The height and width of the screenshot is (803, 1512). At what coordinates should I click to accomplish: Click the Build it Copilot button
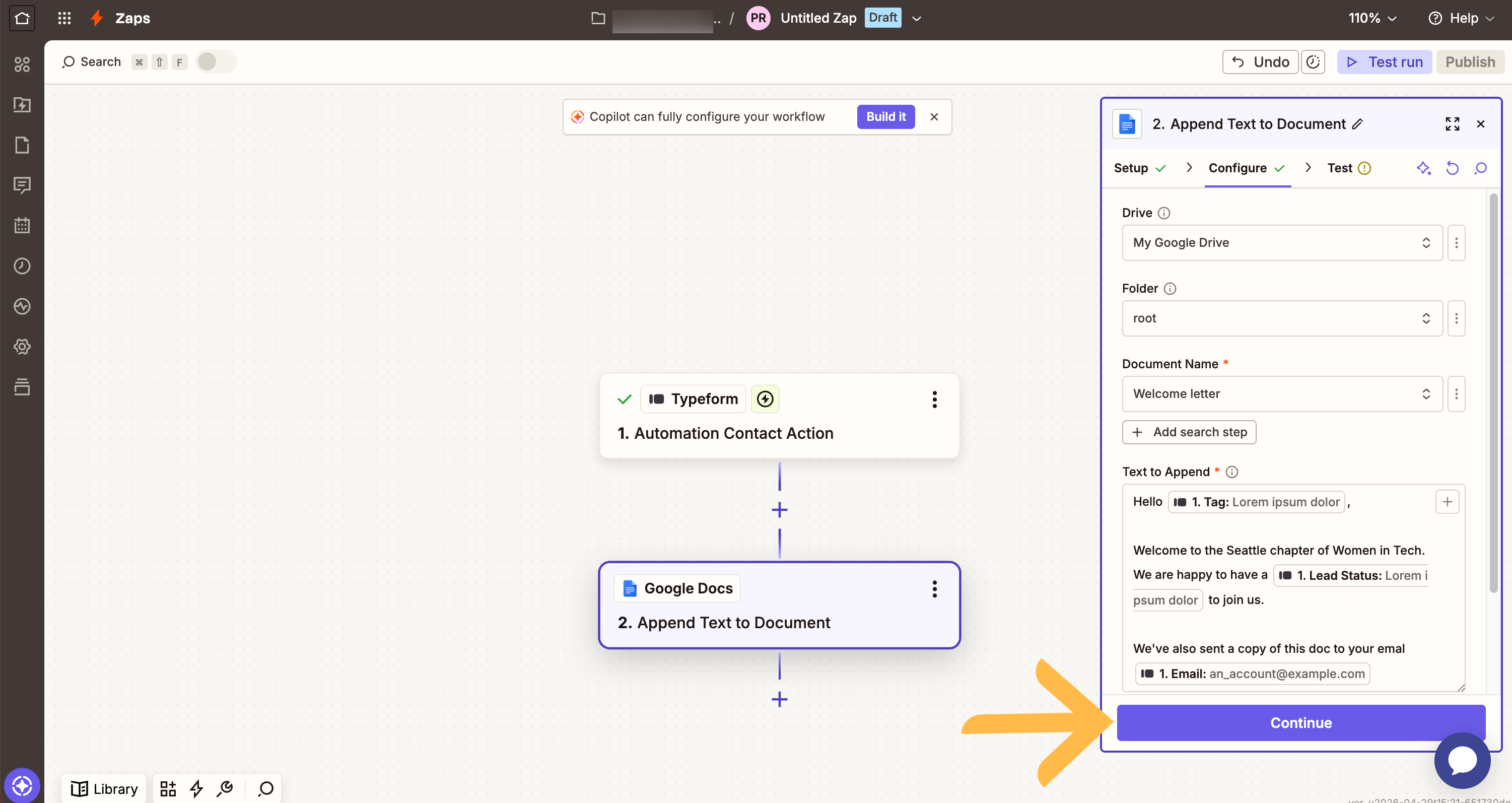[x=886, y=117]
